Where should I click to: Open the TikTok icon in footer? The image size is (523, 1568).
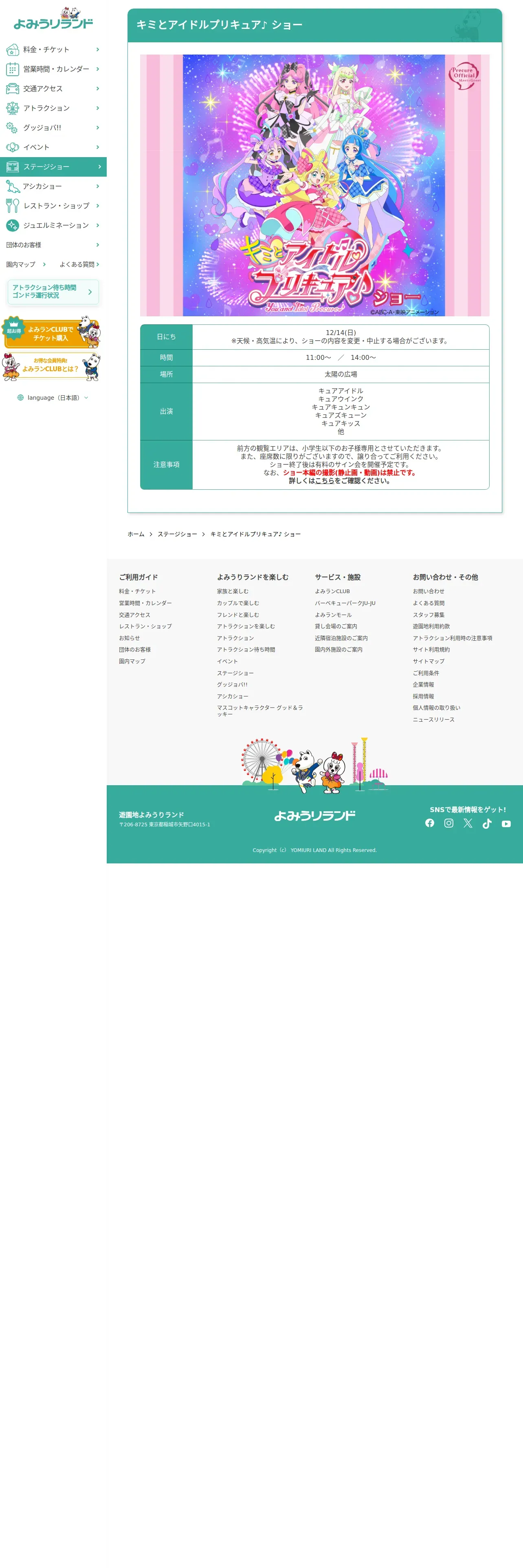point(487,823)
